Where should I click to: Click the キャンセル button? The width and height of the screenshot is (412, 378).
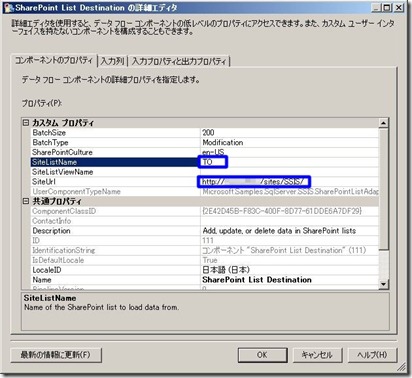pos(317,355)
